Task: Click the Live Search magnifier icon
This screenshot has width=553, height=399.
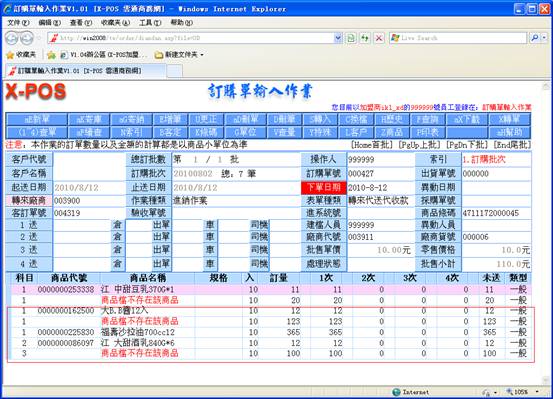Action: point(534,37)
